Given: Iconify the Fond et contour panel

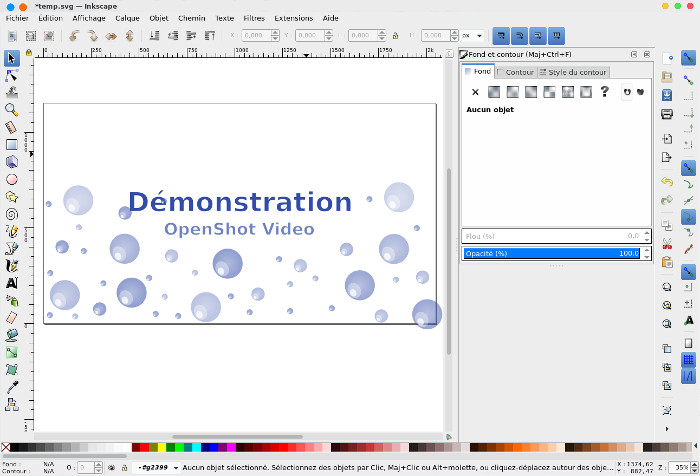Looking at the screenshot, I should click(x=634, y=54).
